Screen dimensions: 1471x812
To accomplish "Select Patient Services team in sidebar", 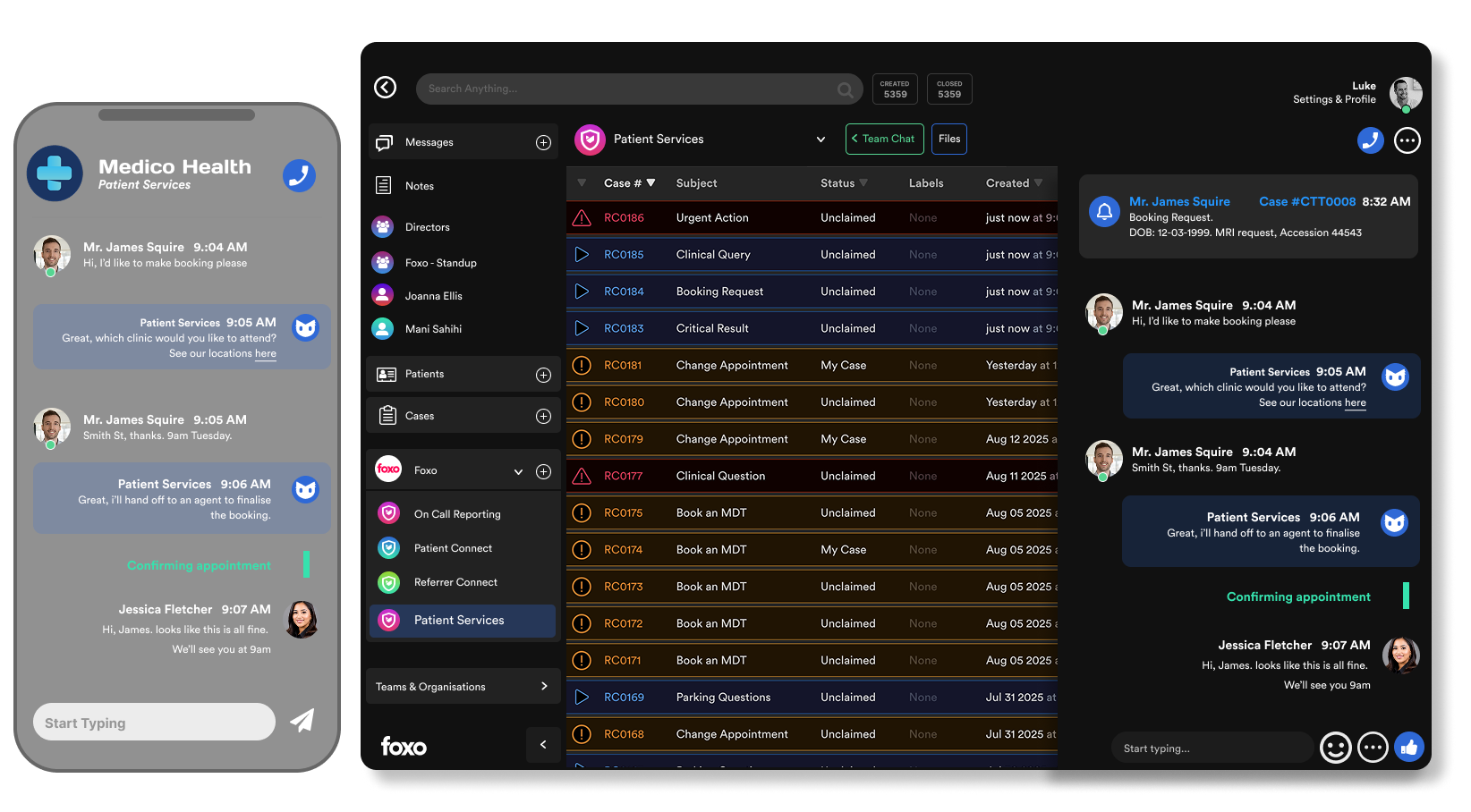I will [x=463, y=621].
